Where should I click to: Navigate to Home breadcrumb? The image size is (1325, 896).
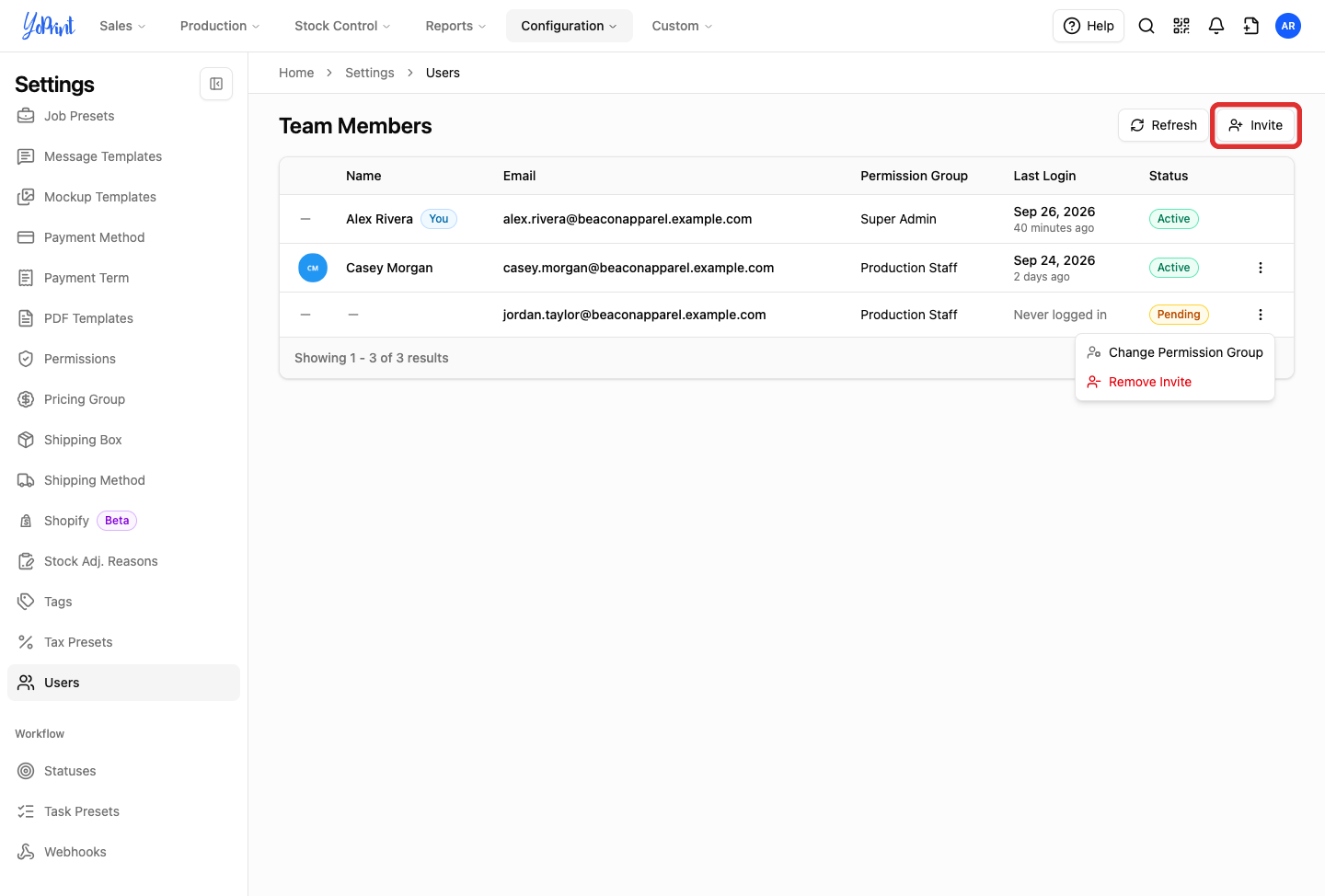(x=296, y=73)
